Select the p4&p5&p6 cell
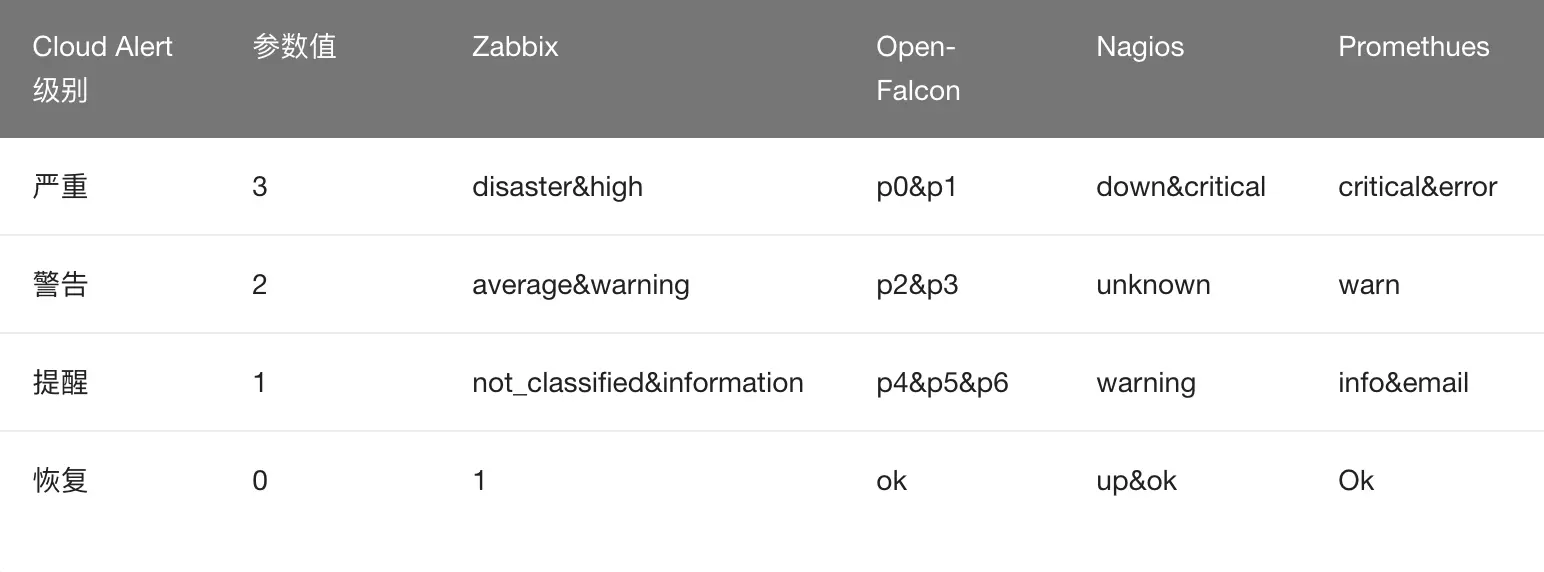The width and height of the screenshot is (1544, 572). (942, 383)
